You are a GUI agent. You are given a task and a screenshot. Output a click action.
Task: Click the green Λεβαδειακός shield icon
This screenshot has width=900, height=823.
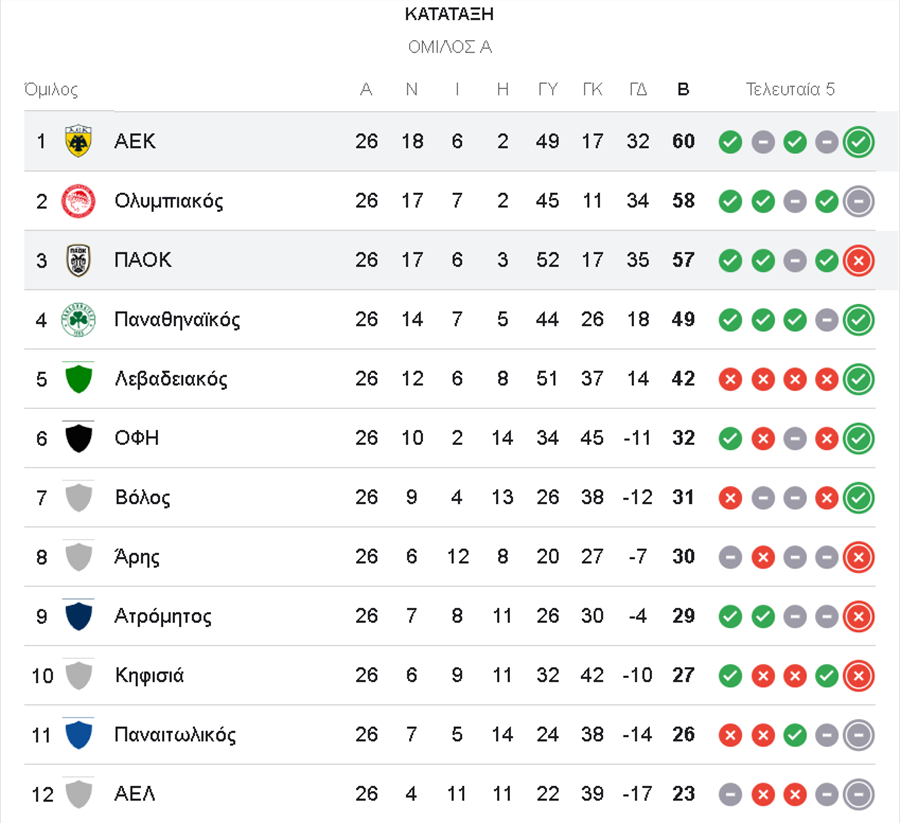78,379
